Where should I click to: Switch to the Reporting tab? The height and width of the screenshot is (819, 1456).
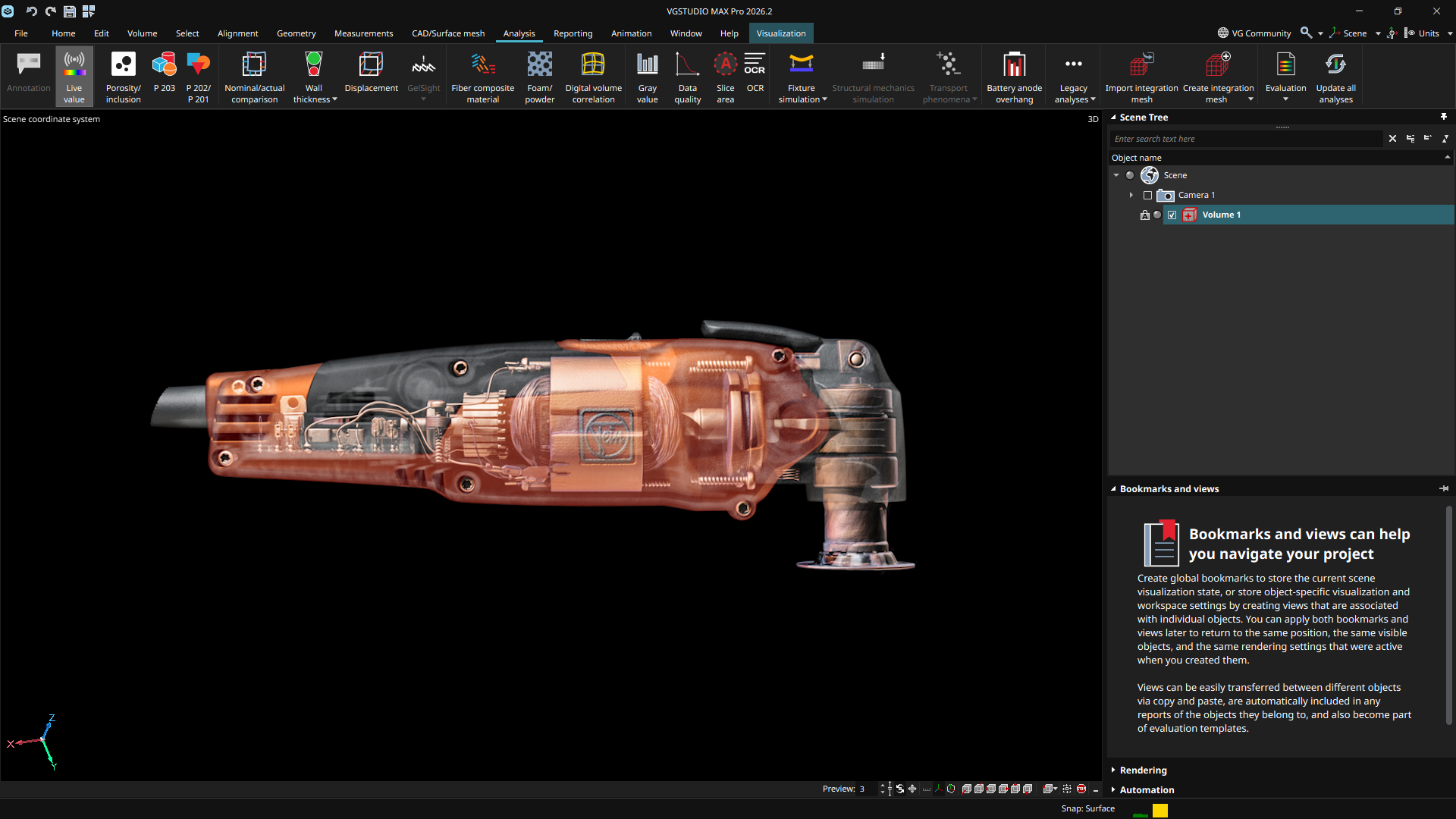click(573, 33)
